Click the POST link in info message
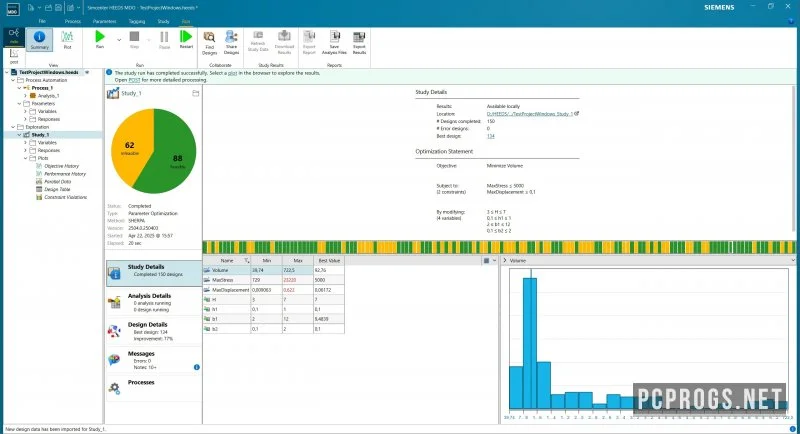Viewport: 800px width, 434px height. tap(134, 80)
